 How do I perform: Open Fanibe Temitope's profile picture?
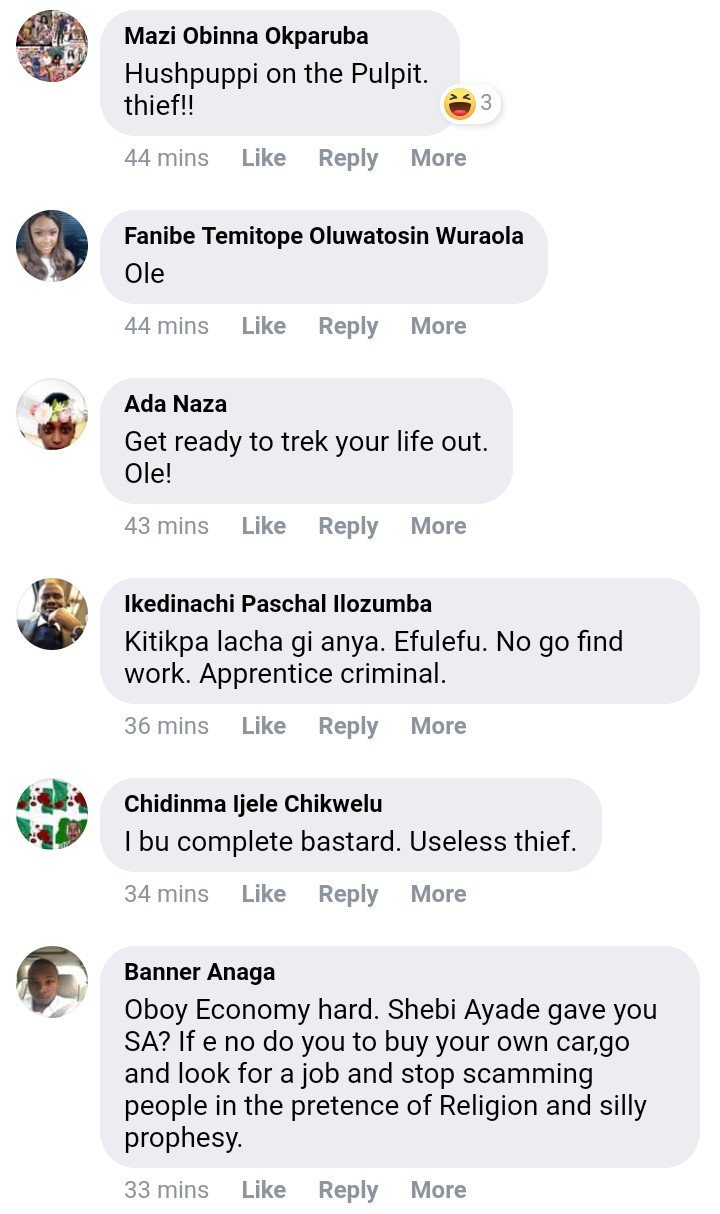click(x=52, y=246)
